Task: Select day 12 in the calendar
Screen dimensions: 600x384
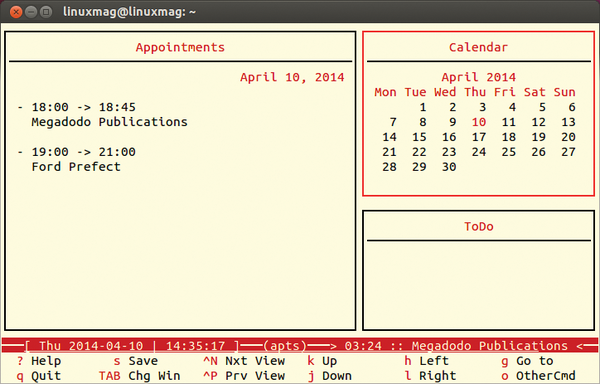Action: click(538, 122)
